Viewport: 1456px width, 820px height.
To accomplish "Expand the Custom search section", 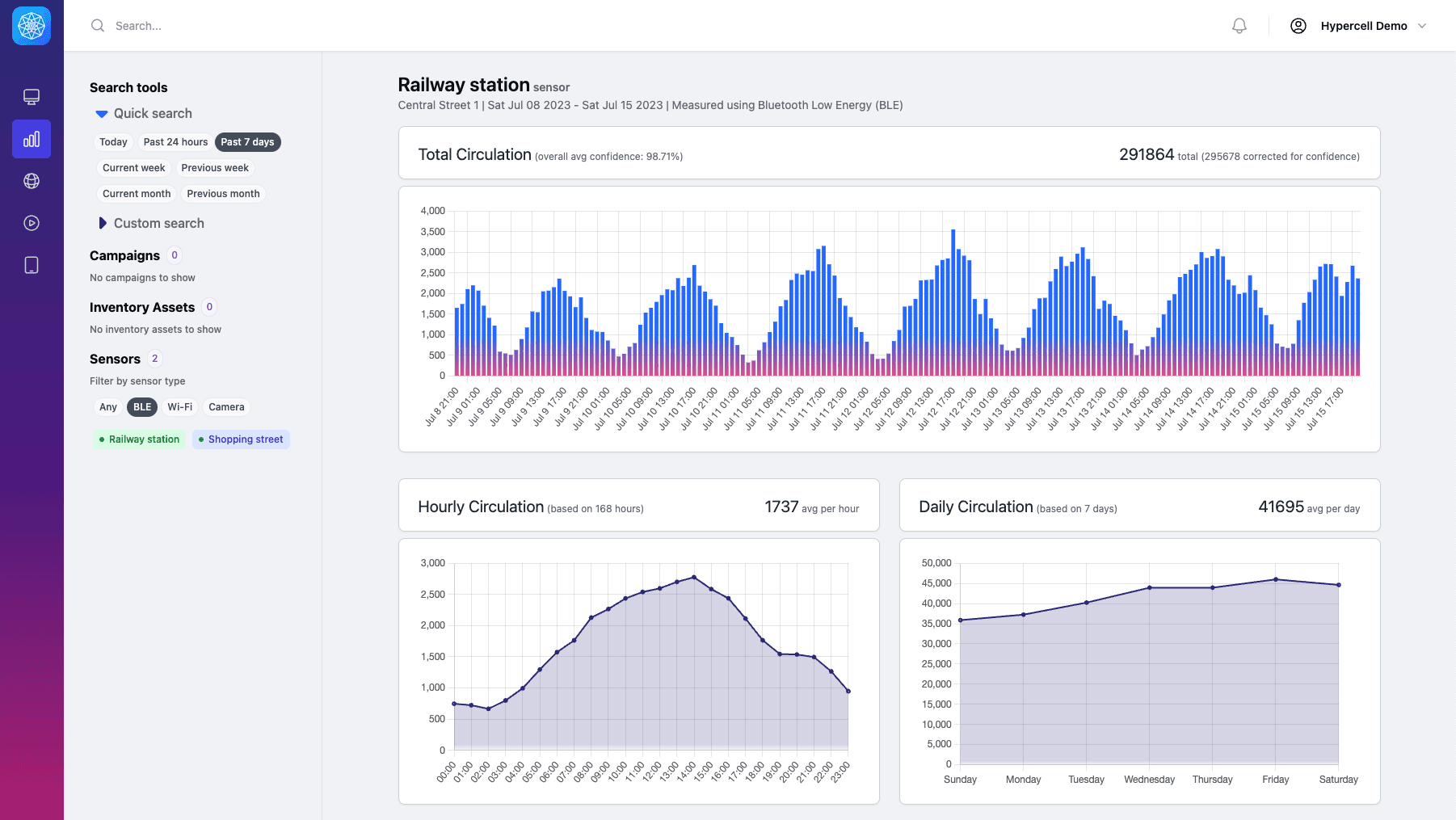I will [x=102, y=223].
